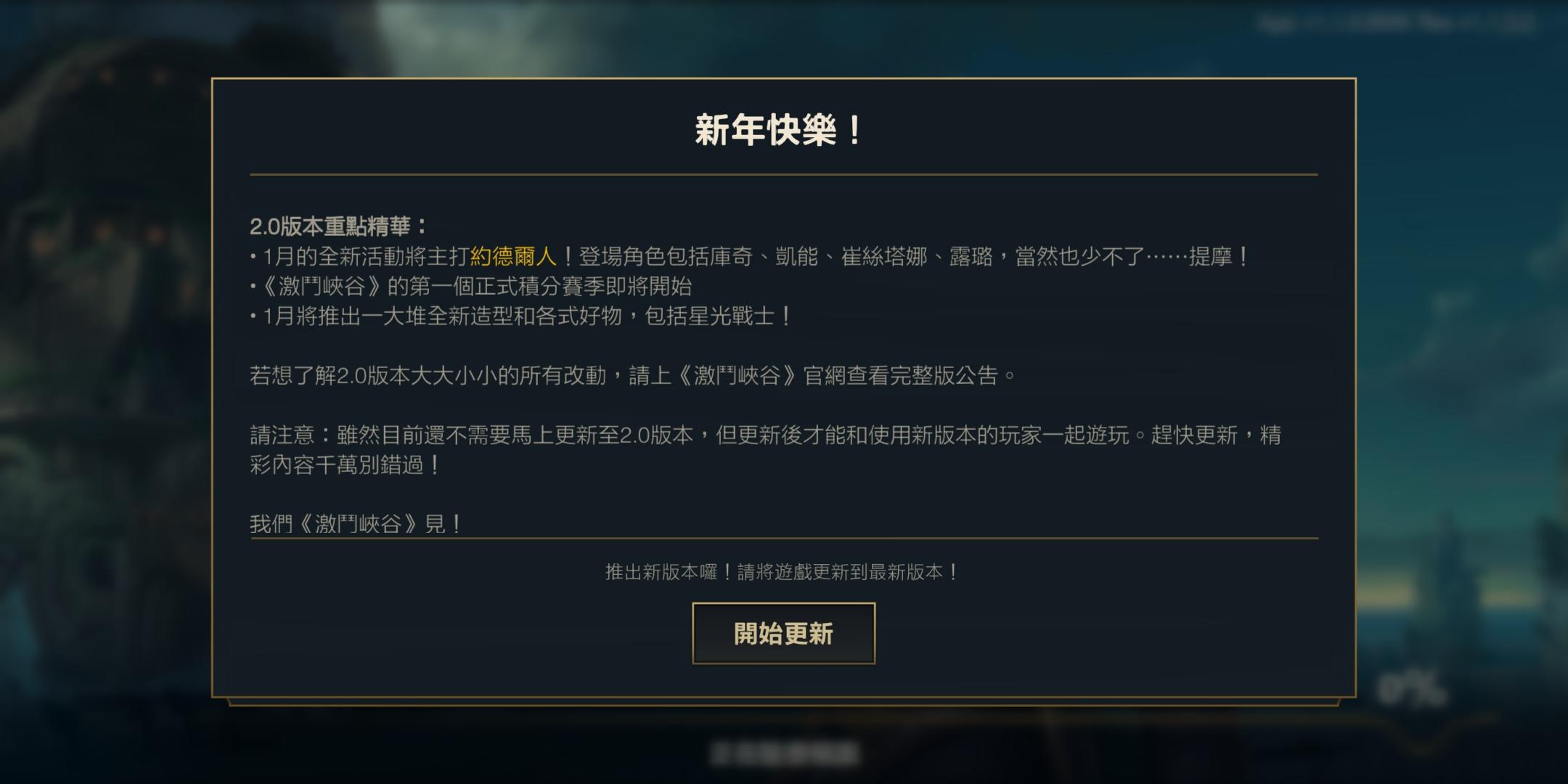
Task: Click the closing line 我們《激鬥峽谷》見！
Action: point(356,523)
